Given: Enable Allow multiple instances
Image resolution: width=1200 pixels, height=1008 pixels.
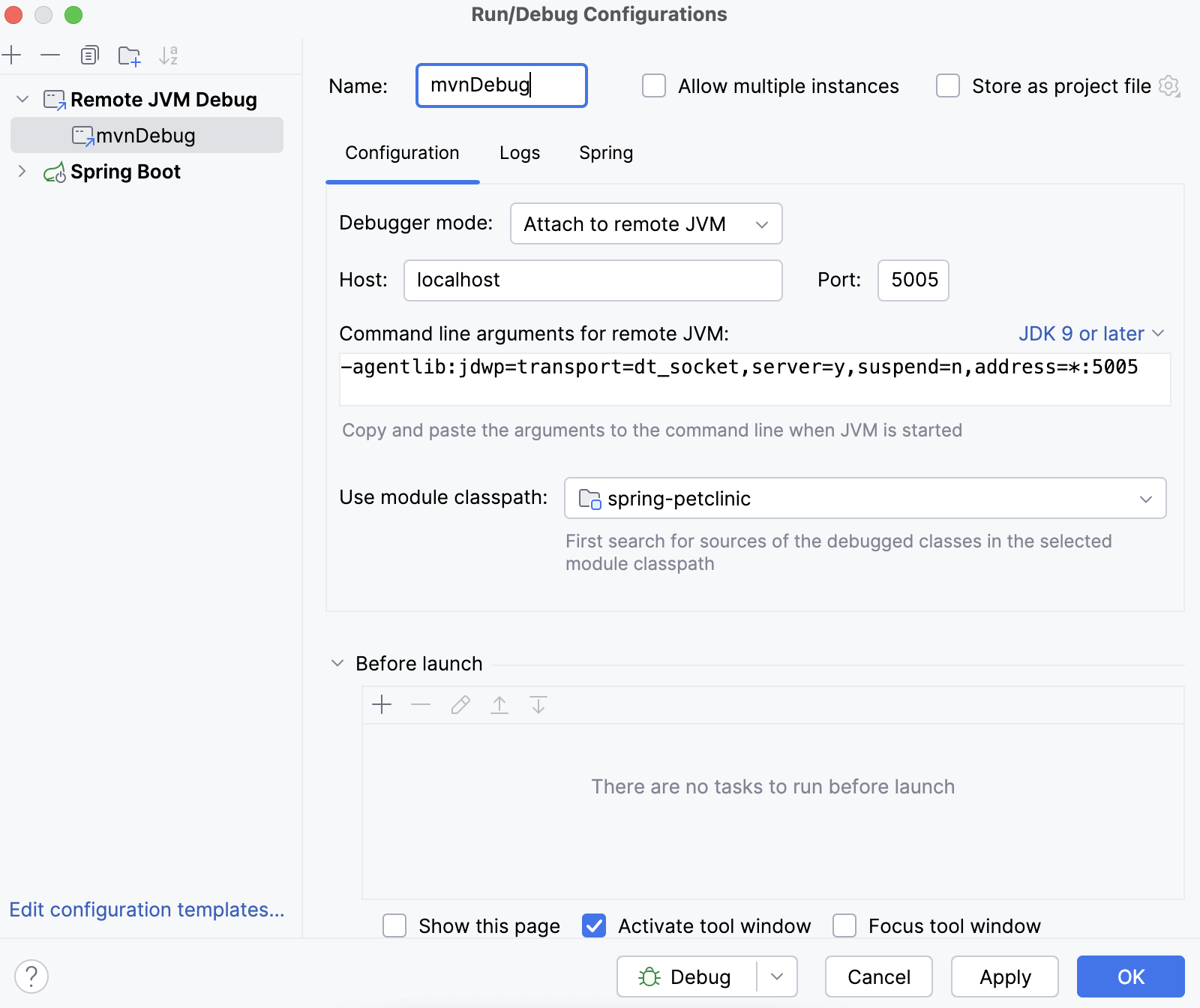Looking at the screenshot, I should coord(653,85).
